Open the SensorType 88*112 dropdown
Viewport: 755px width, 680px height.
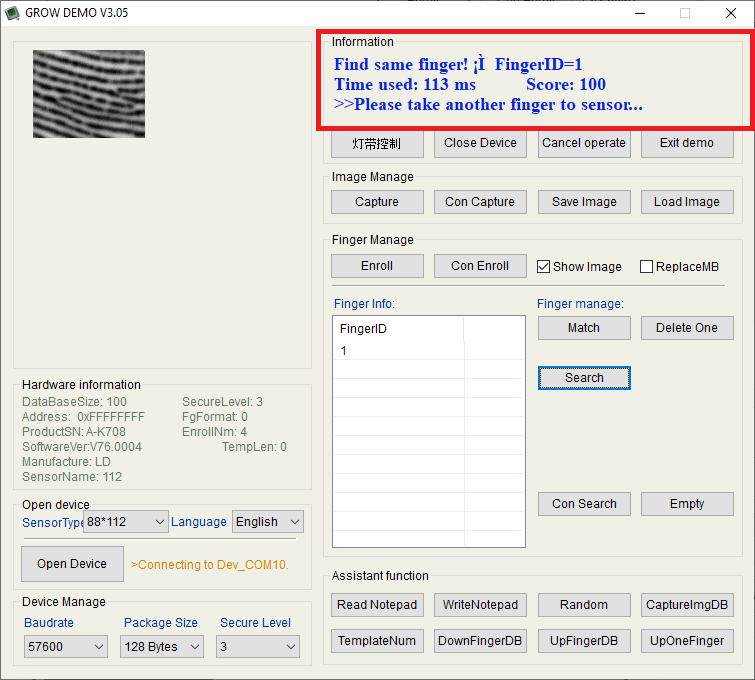pos(126,522)
